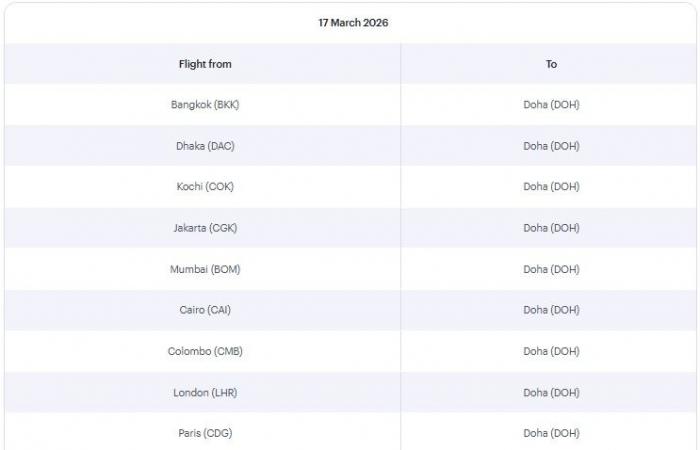700x450 pixels.
Task: Select the Cairo (CAI) cell
Action: pos(205,310)
